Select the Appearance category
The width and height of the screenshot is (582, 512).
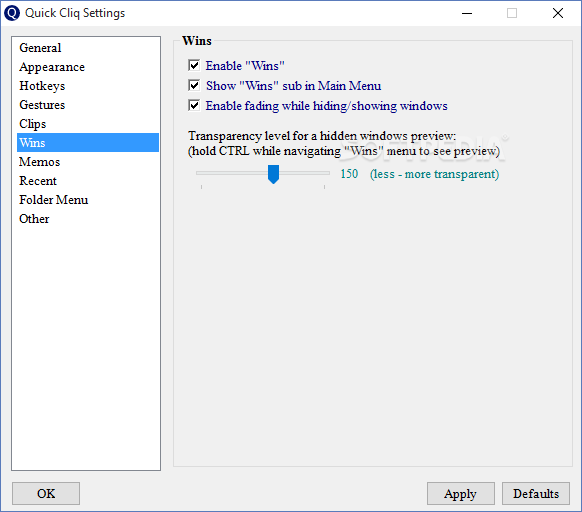tap(88, 67)
